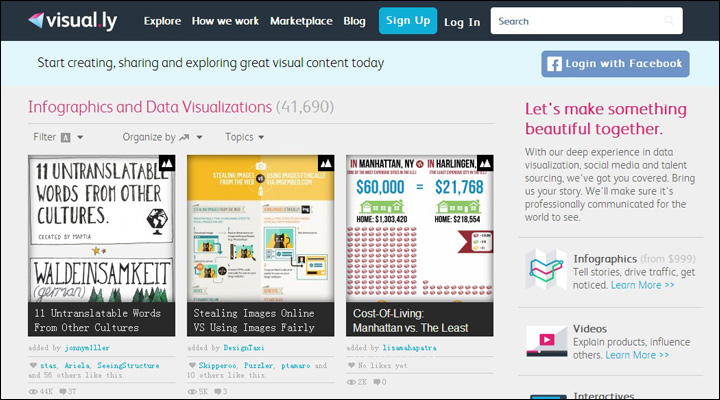The width and height of the screenshot is (720, 400).
Task: Click the Infographics service icon
Action: 546,270
